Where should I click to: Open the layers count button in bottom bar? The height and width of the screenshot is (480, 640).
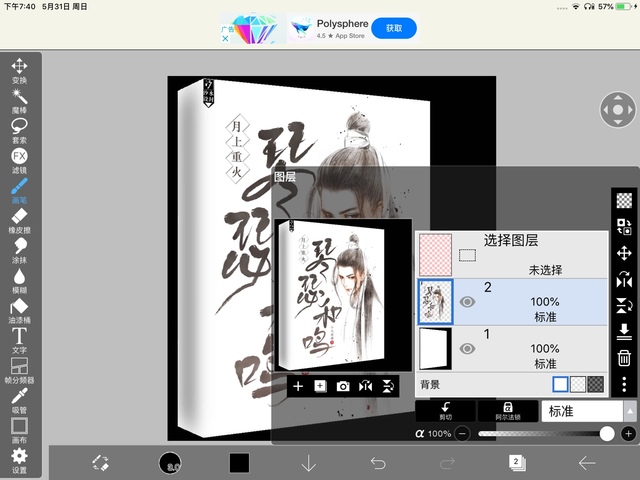tap(517, 462)
